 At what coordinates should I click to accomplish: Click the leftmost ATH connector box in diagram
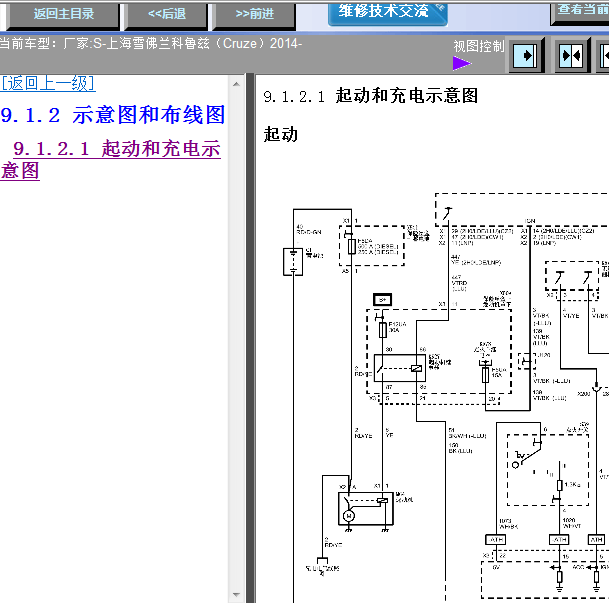click(496, 539)
